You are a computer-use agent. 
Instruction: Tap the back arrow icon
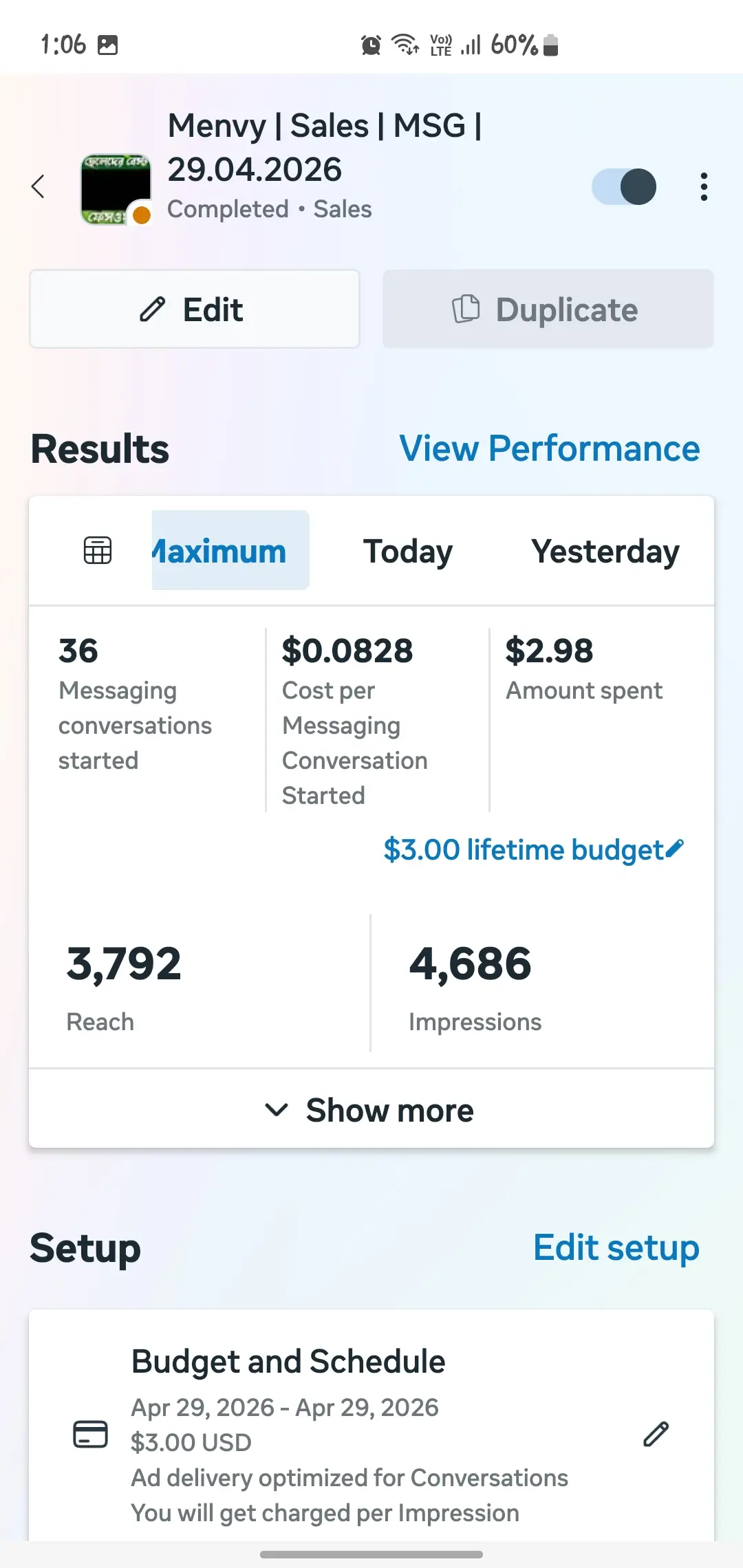(x=39, y=186)
